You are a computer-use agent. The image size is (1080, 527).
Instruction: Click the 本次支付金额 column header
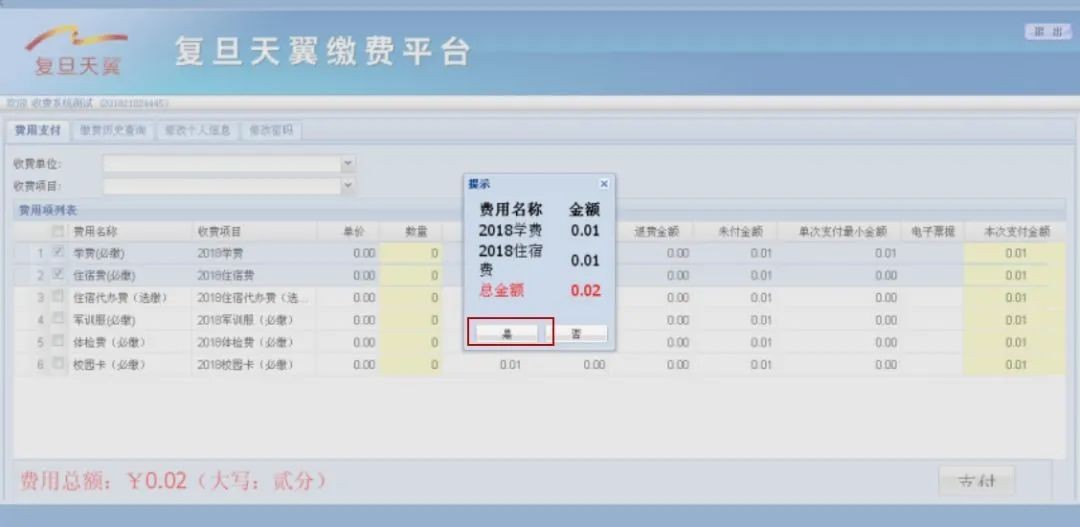1016,231
